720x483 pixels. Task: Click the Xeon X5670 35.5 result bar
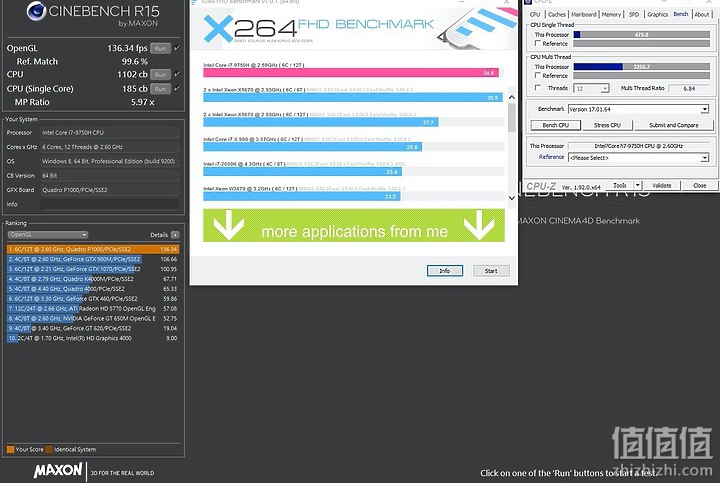coord(353,97)
